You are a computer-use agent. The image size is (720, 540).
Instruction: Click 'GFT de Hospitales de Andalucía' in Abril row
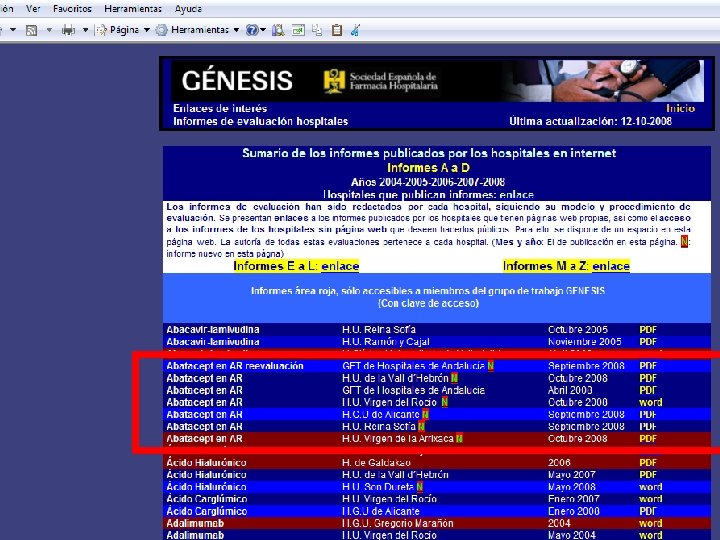[413, 390]
